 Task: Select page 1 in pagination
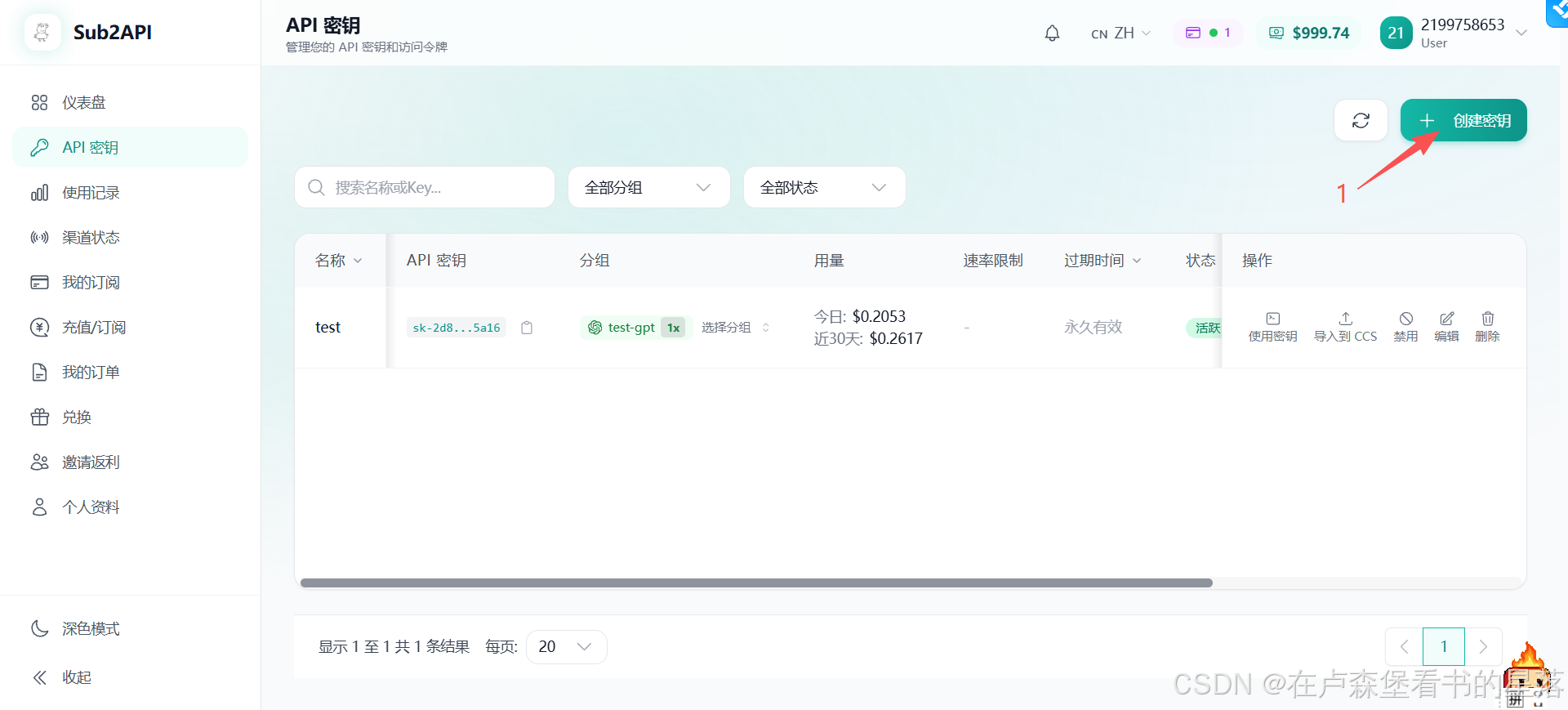(x=1443, y=647)
